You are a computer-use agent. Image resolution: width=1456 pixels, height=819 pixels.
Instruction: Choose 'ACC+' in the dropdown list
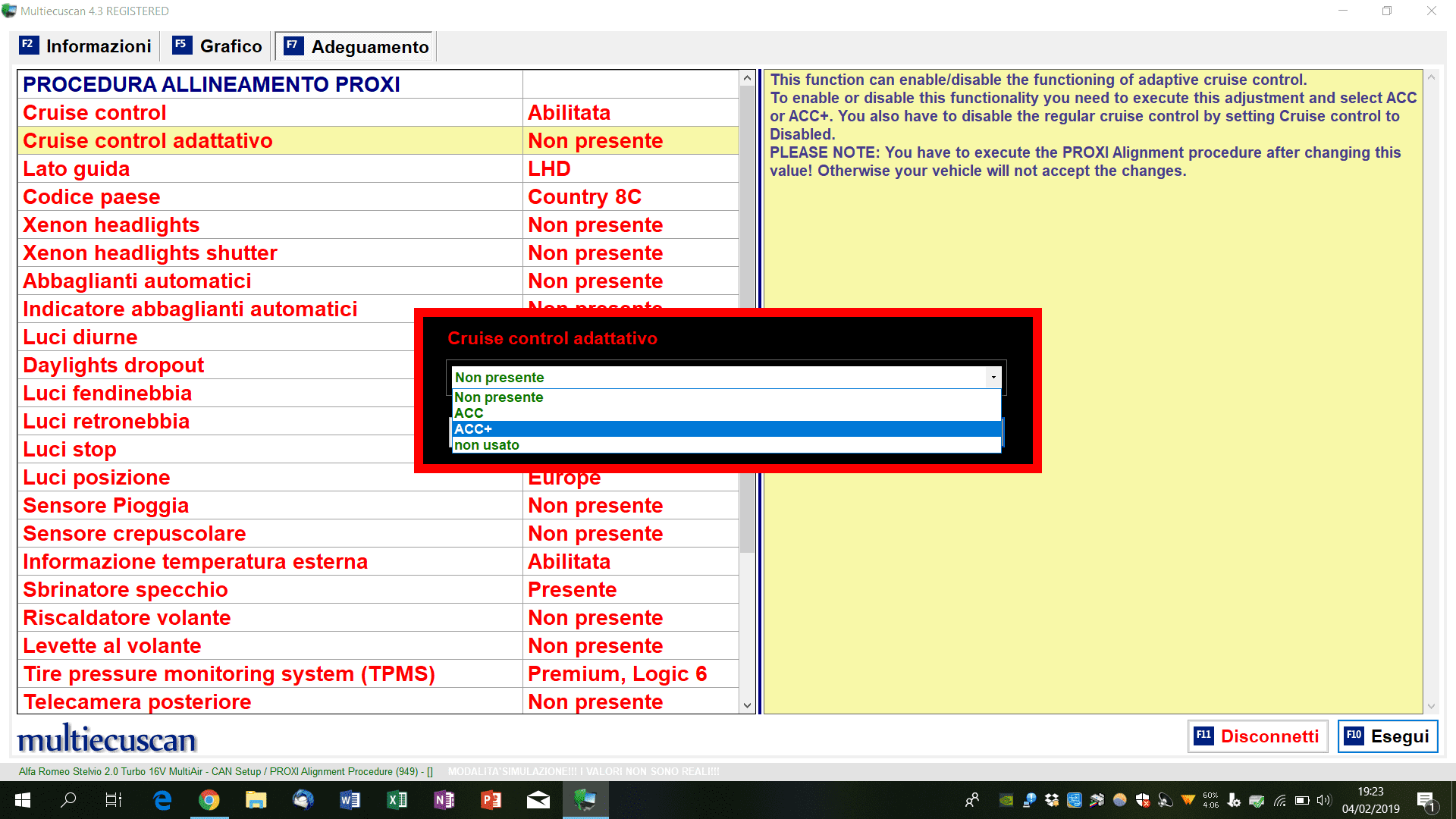pyautogui.click(x=726, y=429)
